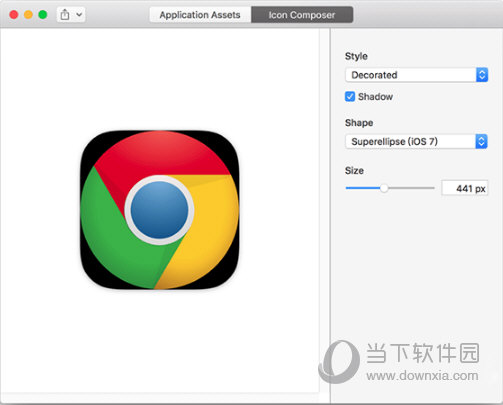Click the Size slider knob

[x=384, y=188]
